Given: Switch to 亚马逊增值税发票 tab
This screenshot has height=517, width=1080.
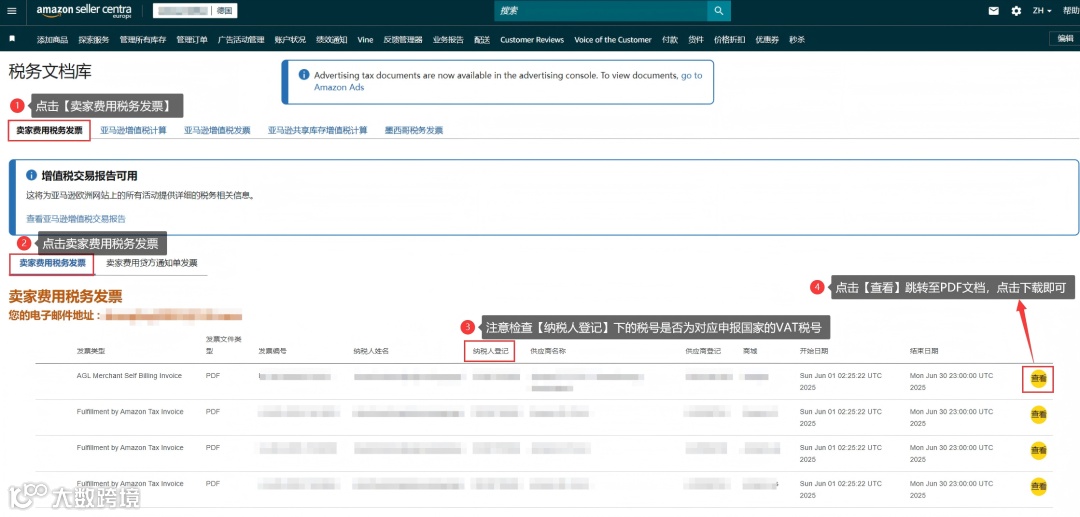Looking at the screenshot, I should [x=217, y=130].
